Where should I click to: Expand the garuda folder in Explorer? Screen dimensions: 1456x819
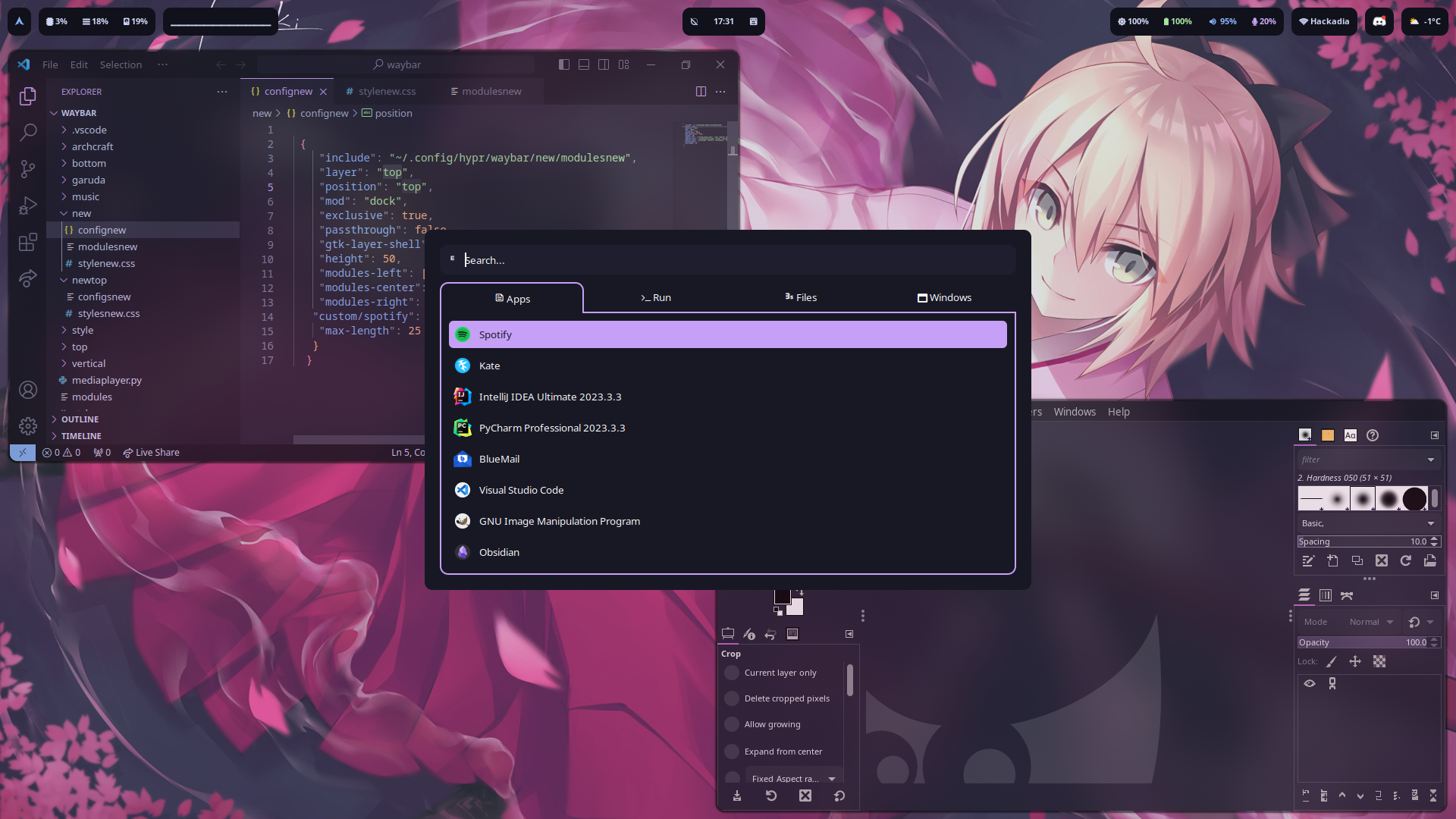(x=88, y=180)
